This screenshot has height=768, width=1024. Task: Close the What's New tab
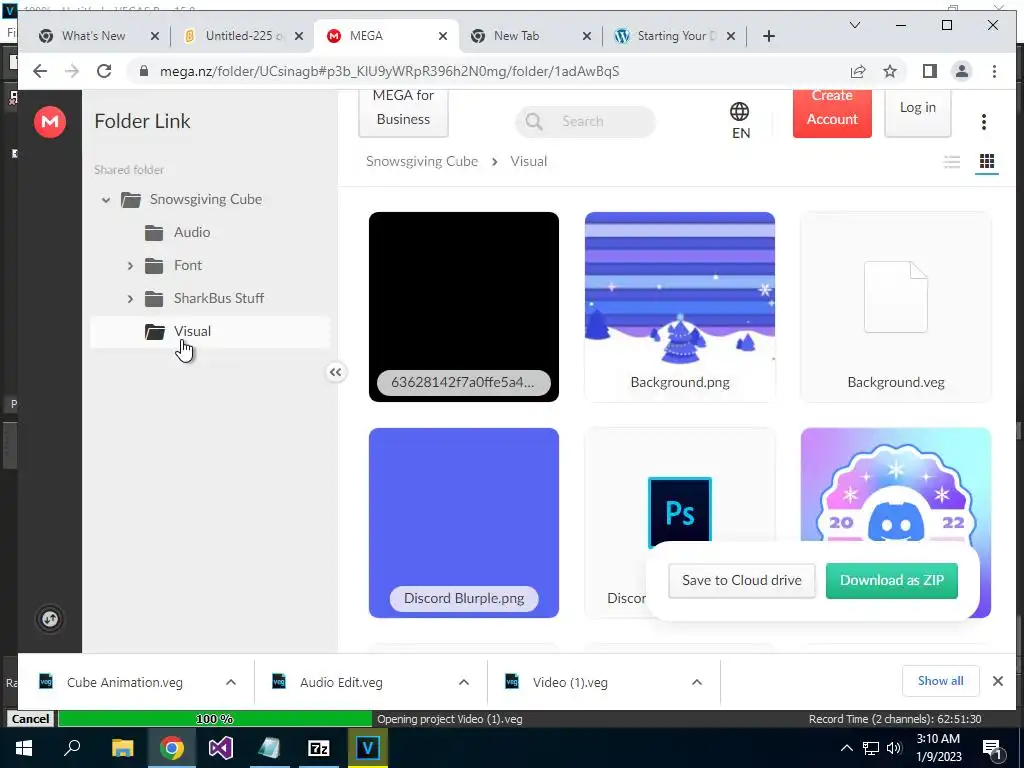[x=155, y=36]
